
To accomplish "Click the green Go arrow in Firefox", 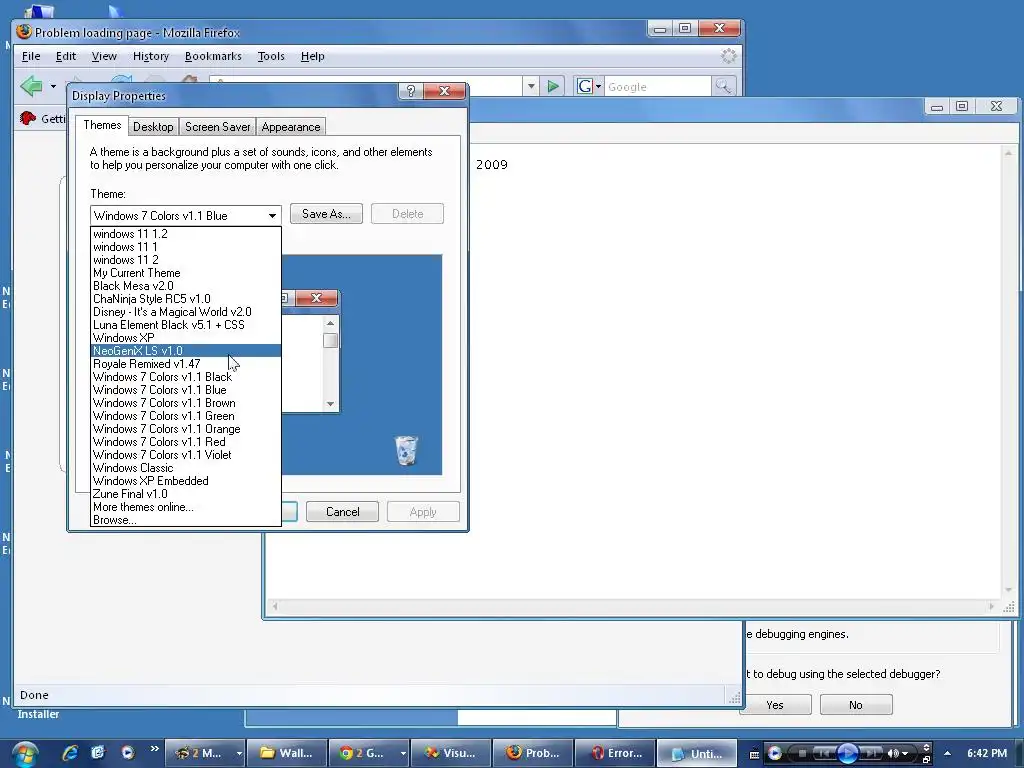I will [x=553, y=86].
